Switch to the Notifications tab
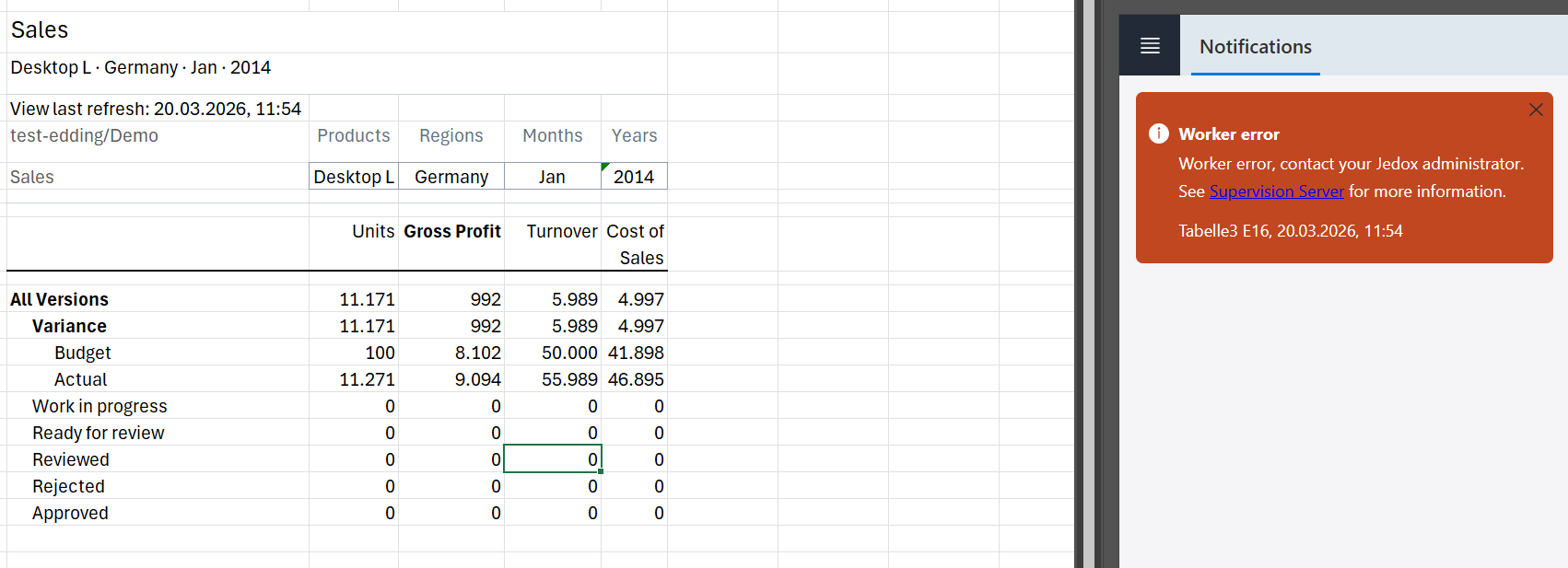The image size is (1568, 568). click(x=1255, y=47)
